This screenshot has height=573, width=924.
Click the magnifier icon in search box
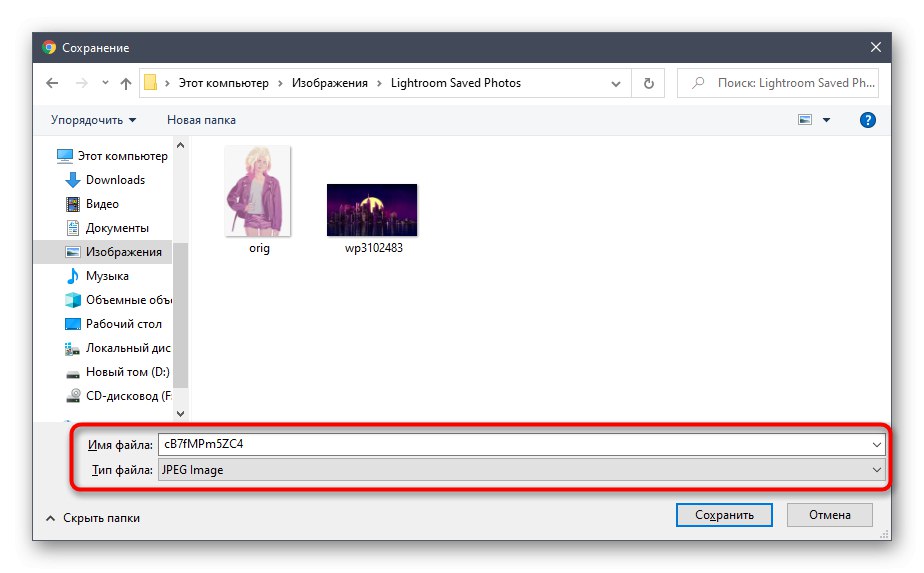(698, 83)
